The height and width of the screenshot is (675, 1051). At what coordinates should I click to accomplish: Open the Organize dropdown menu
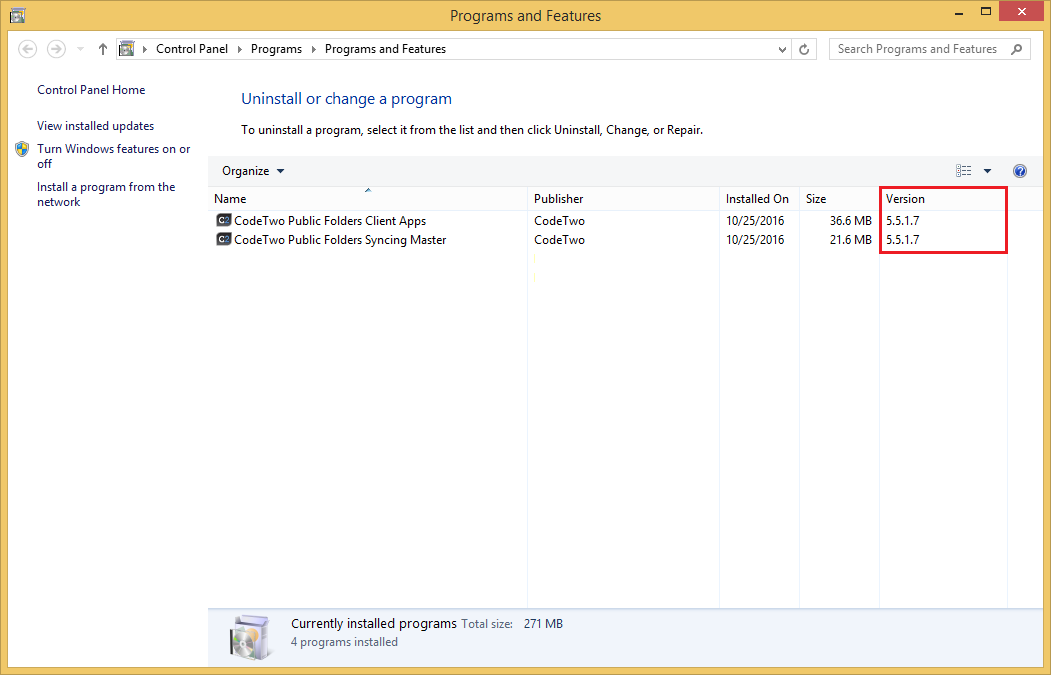[x=252, y=170]
